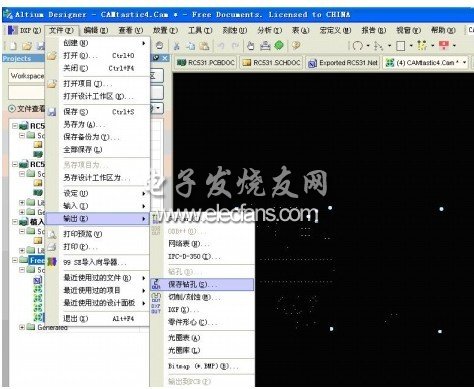Image resolution: width=474 pixels, height=389 pixels.
Task: Click the help question mark icon
Action: (x=296, y=46)
